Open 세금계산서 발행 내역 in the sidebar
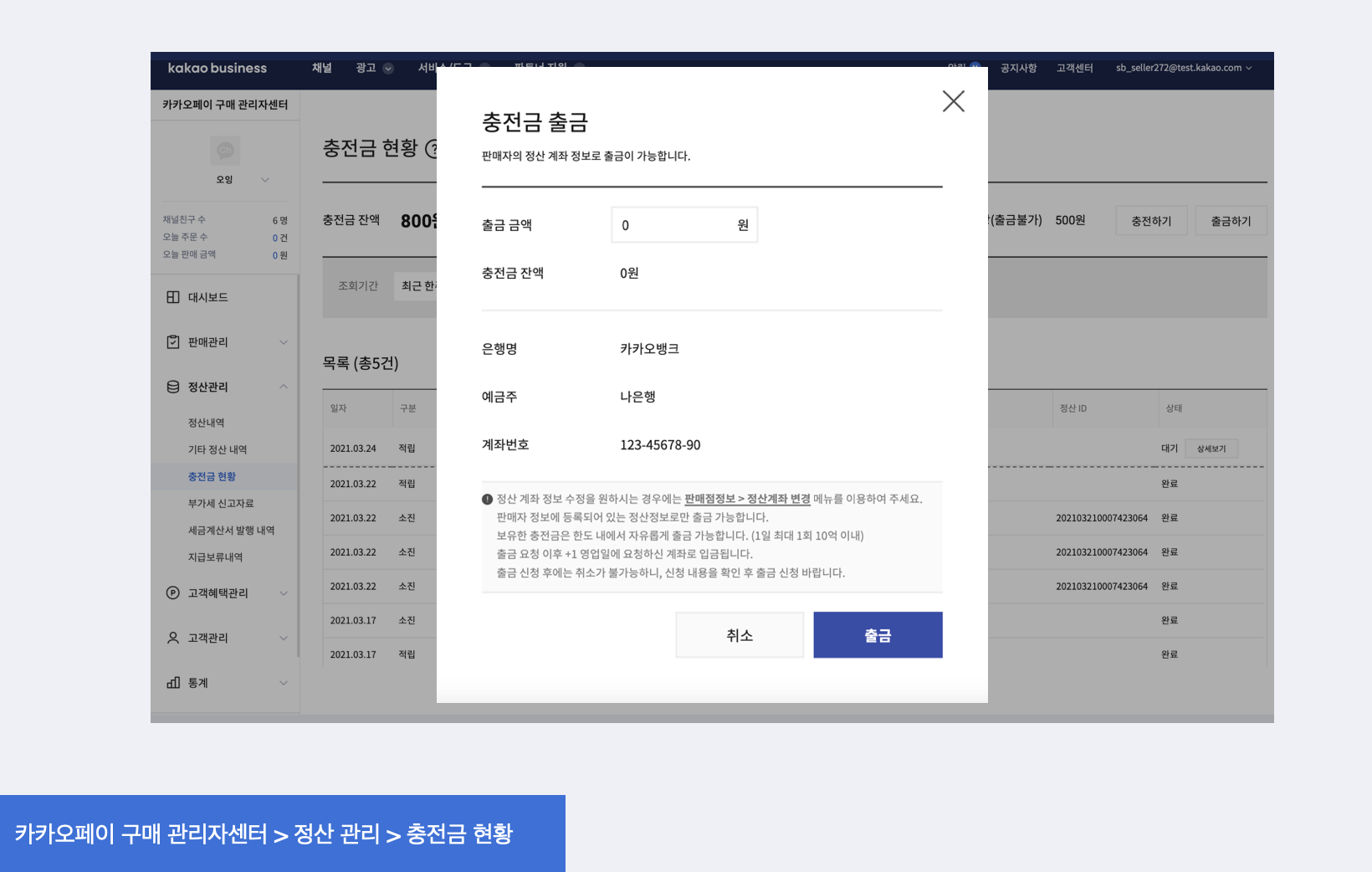 (x=231, y=530)
